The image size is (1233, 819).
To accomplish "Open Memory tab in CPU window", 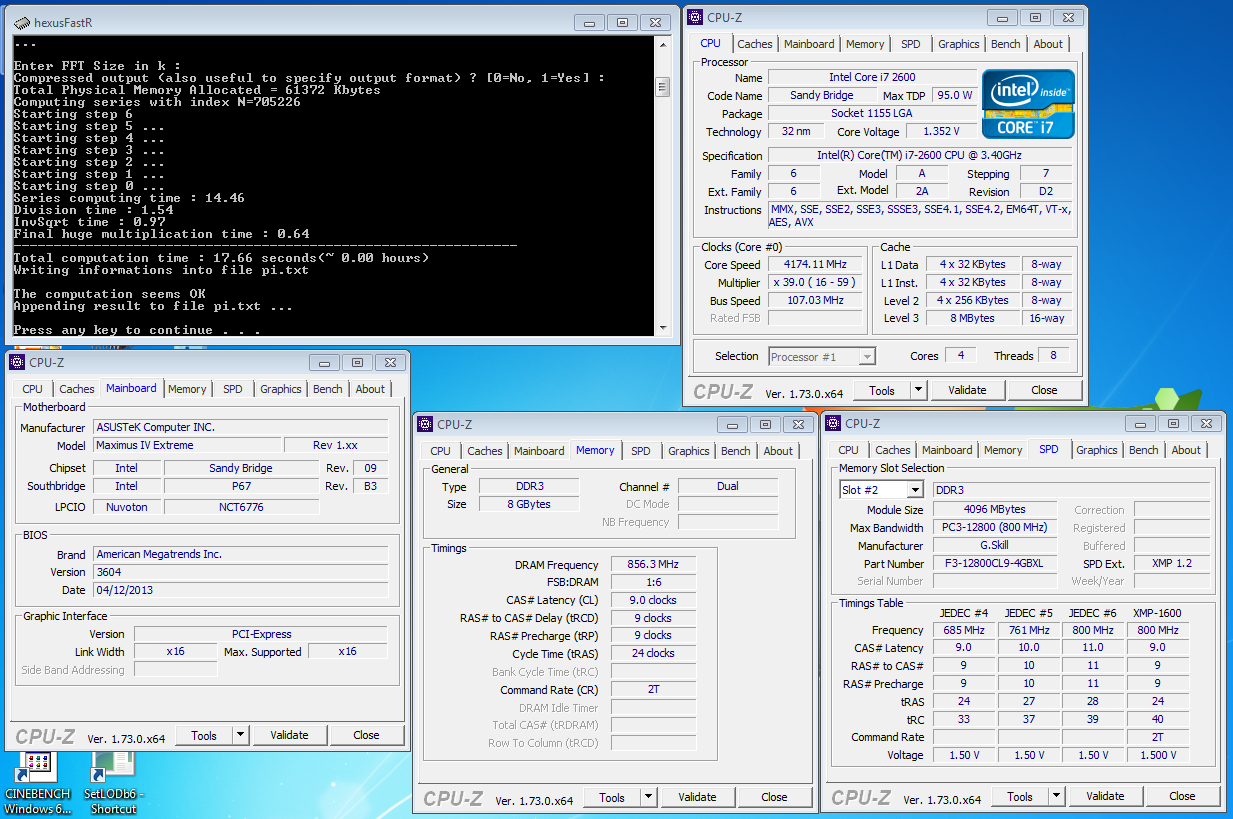I will pos(865,44).
